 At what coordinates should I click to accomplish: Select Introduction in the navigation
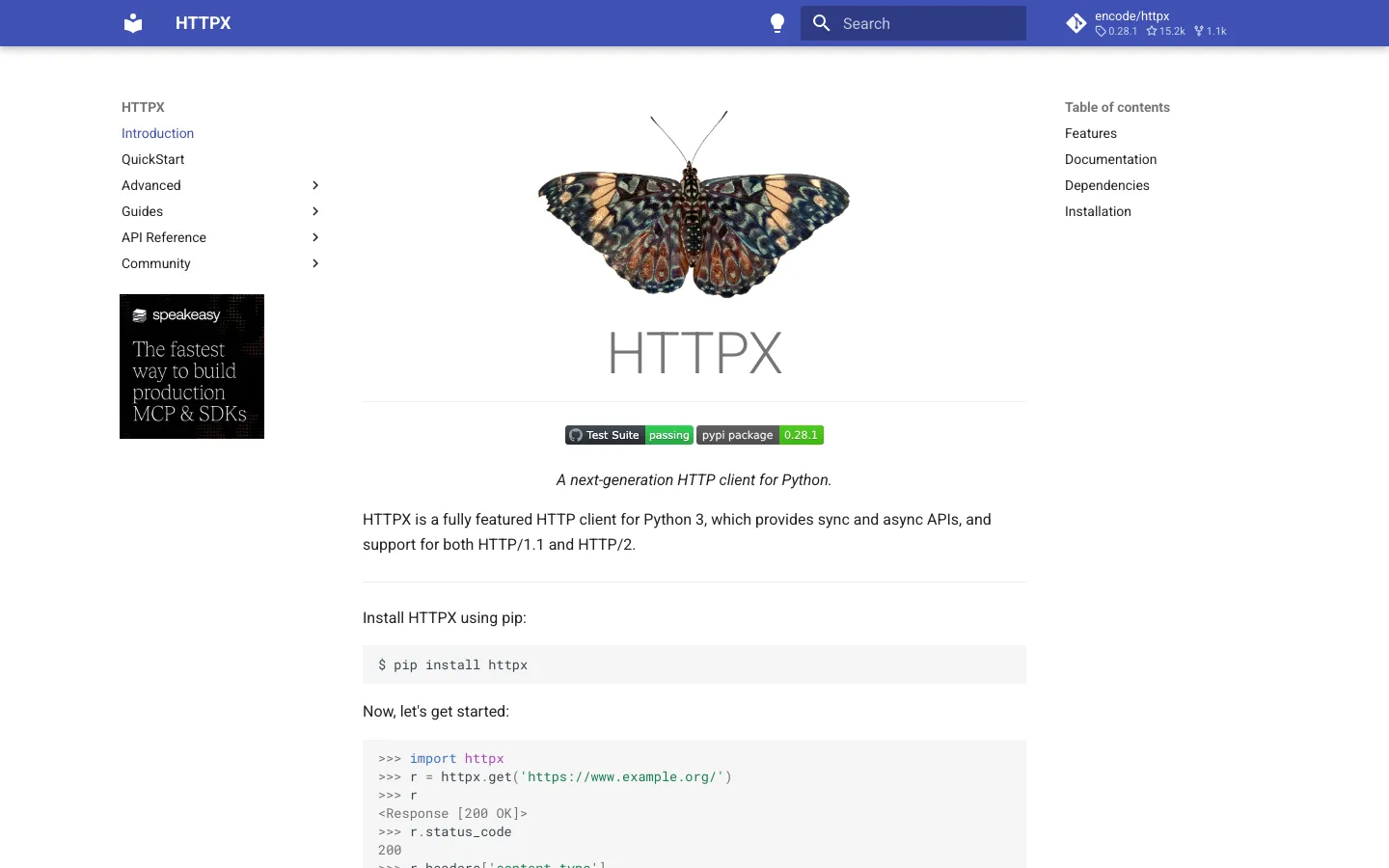[157, 133]
